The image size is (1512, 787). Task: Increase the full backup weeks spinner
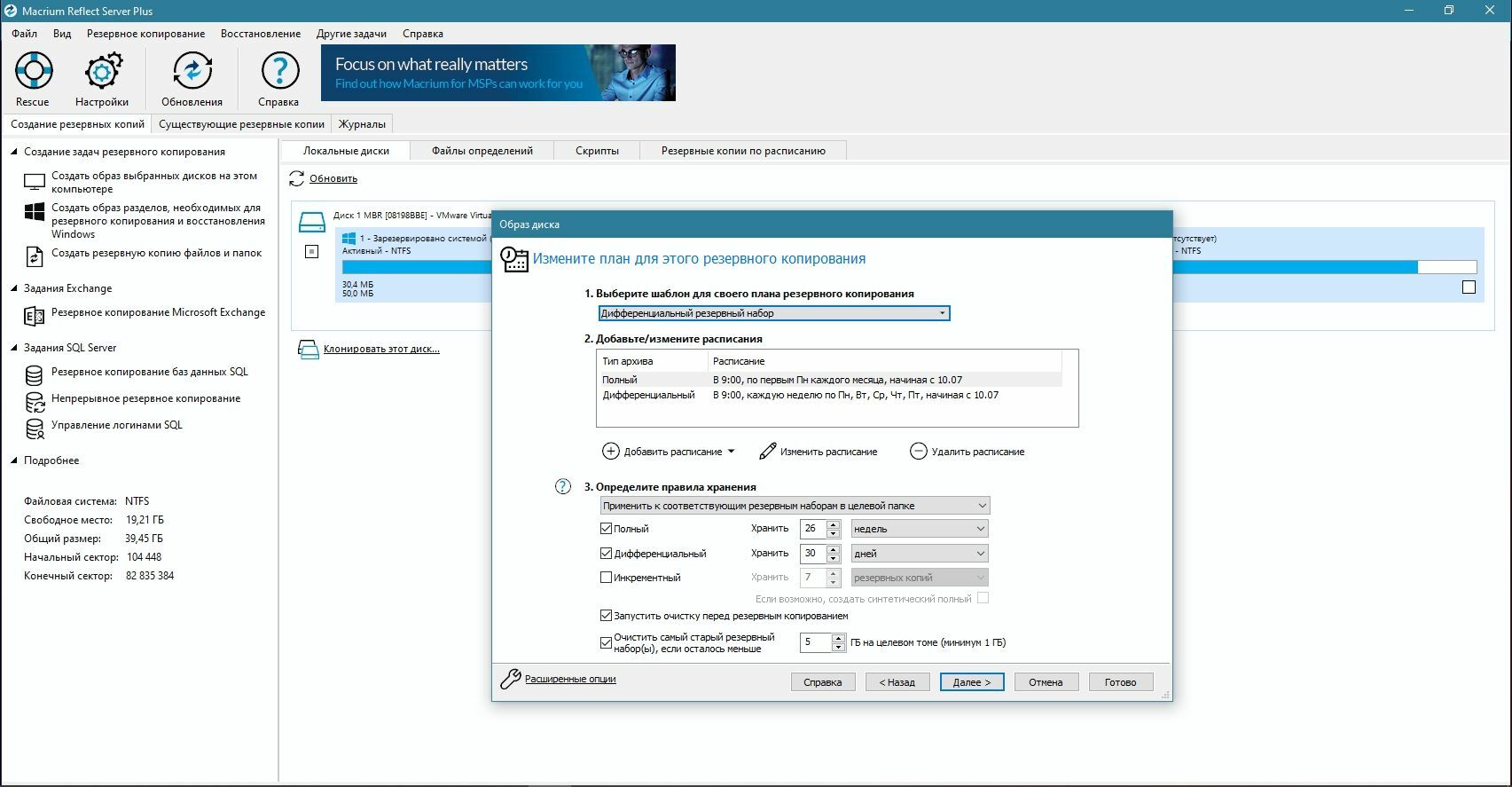tap(834, 524)
